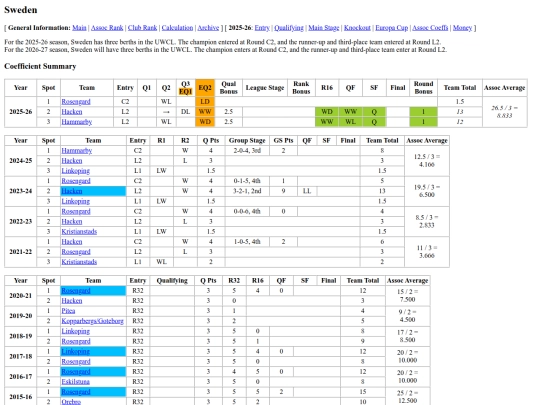This screenshot has width=540, height=405.
Task: Open Hacken link in 2022-23 season
Action: [x=72, y=221]
